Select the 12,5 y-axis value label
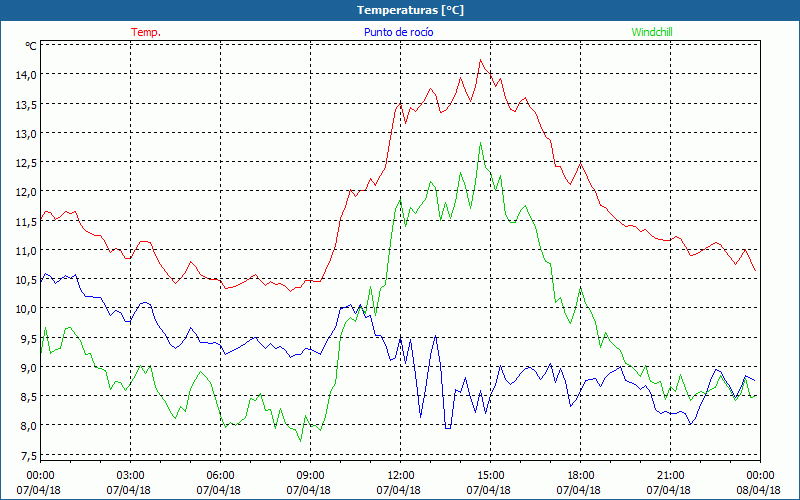The height and width of the screenshot is (500, 800). pos(24,163)
